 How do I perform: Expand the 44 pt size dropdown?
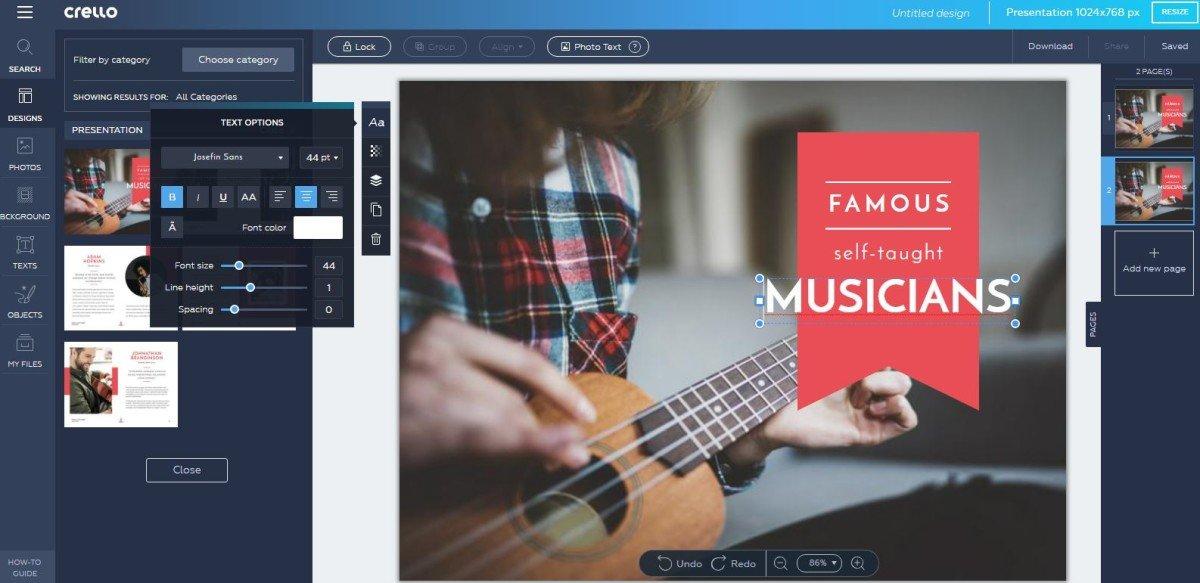pos(321,157)
